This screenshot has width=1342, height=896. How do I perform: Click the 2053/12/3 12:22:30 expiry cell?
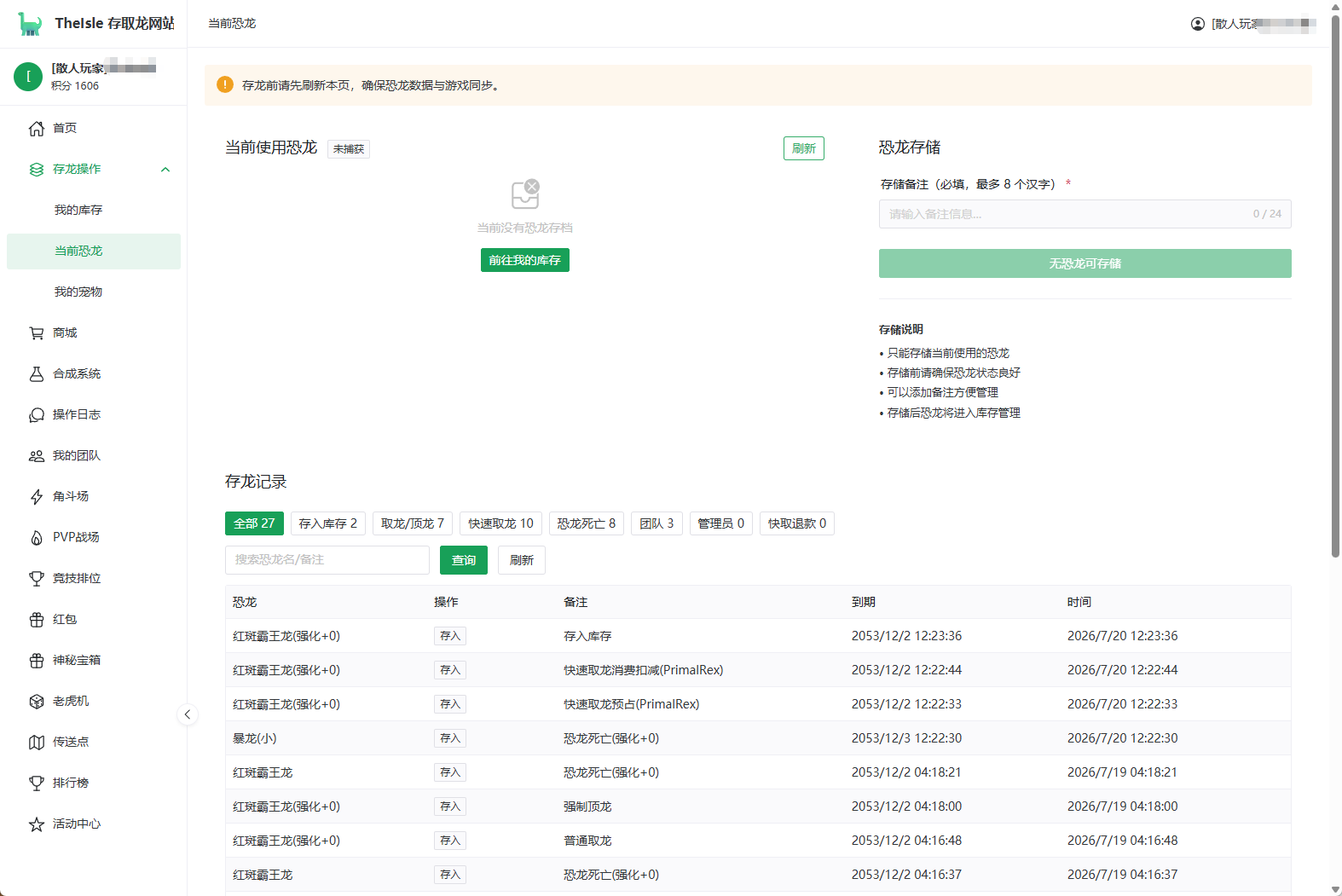pyautogui.click(x=906, y=738)
